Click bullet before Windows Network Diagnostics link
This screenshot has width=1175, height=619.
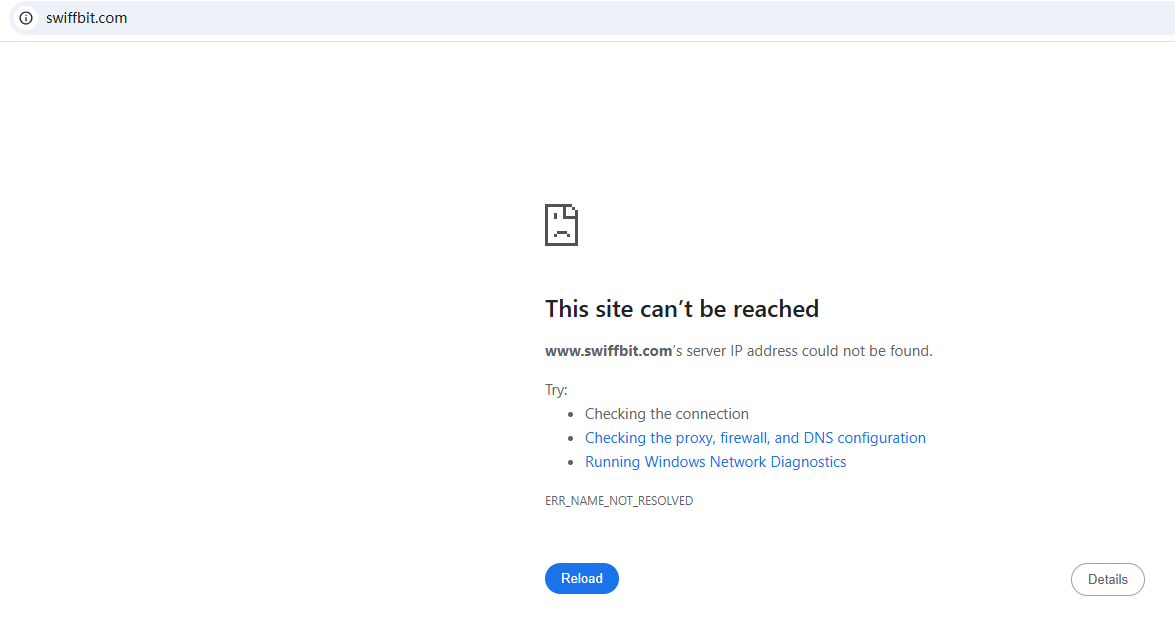(x=570, y=463)
